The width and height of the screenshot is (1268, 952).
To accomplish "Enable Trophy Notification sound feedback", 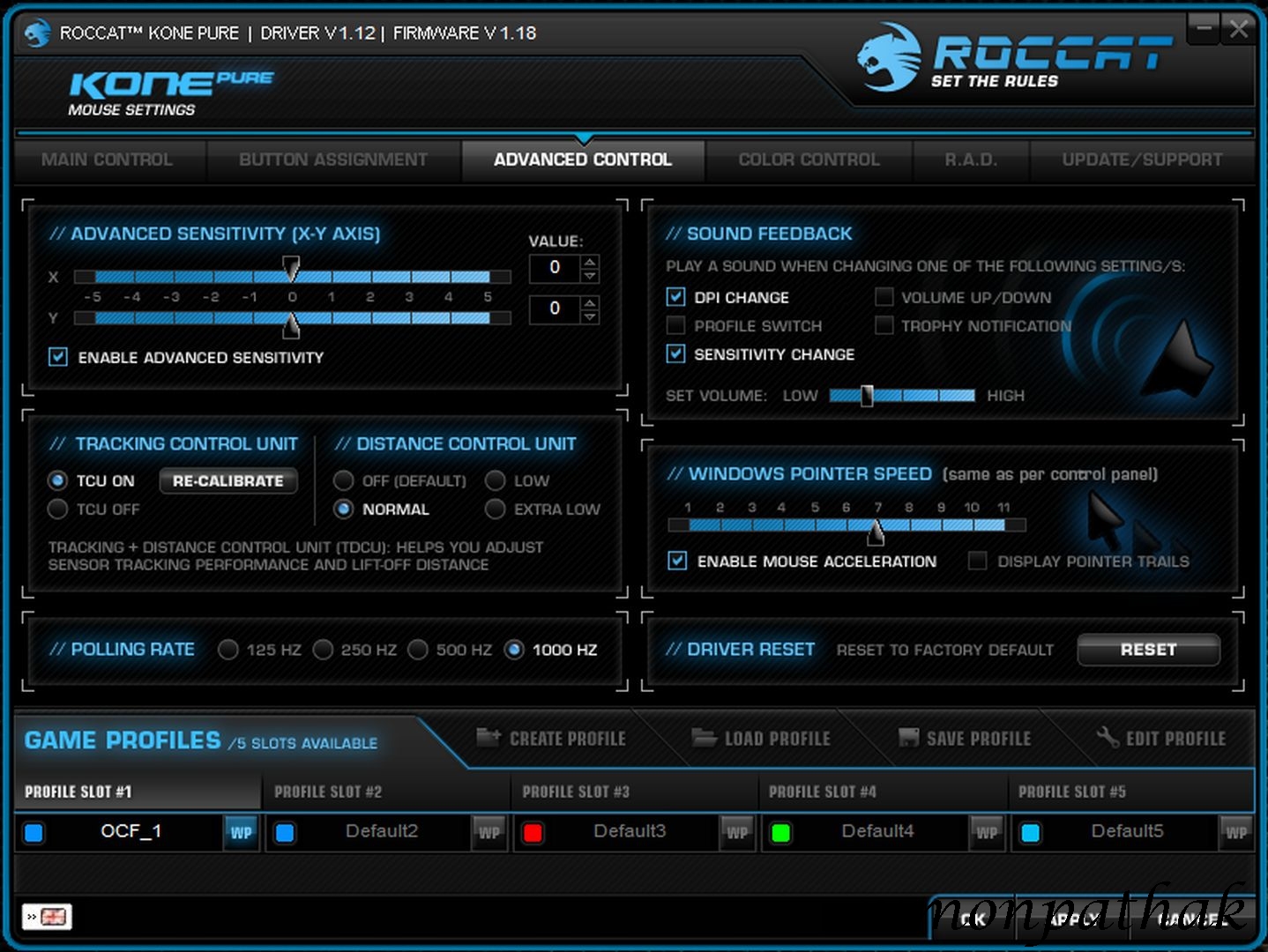I will (884, 325).
